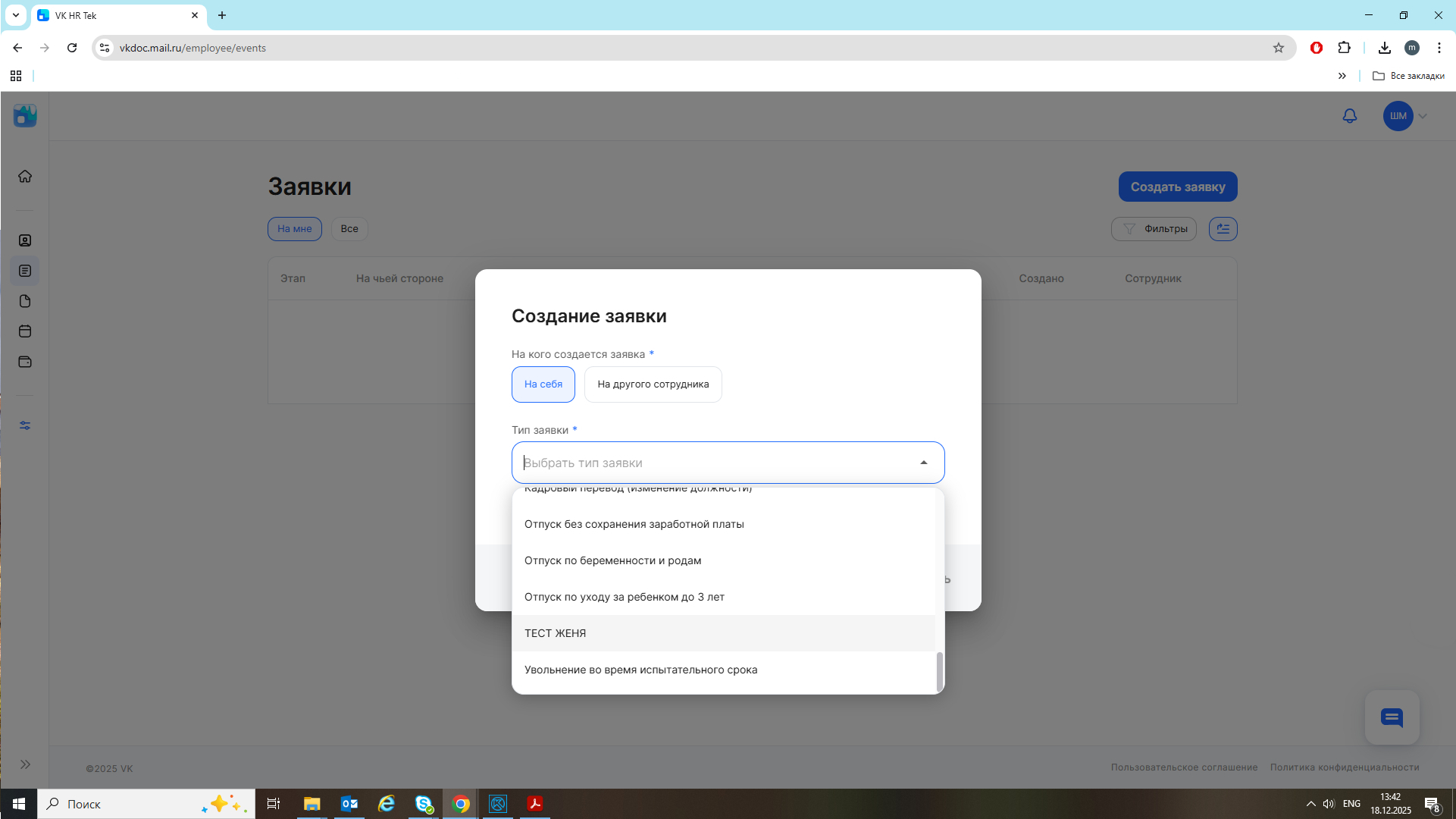Click the dropdown list scrollbar thumb
This screenshot has height=819, width=1456.
(939, 671)
